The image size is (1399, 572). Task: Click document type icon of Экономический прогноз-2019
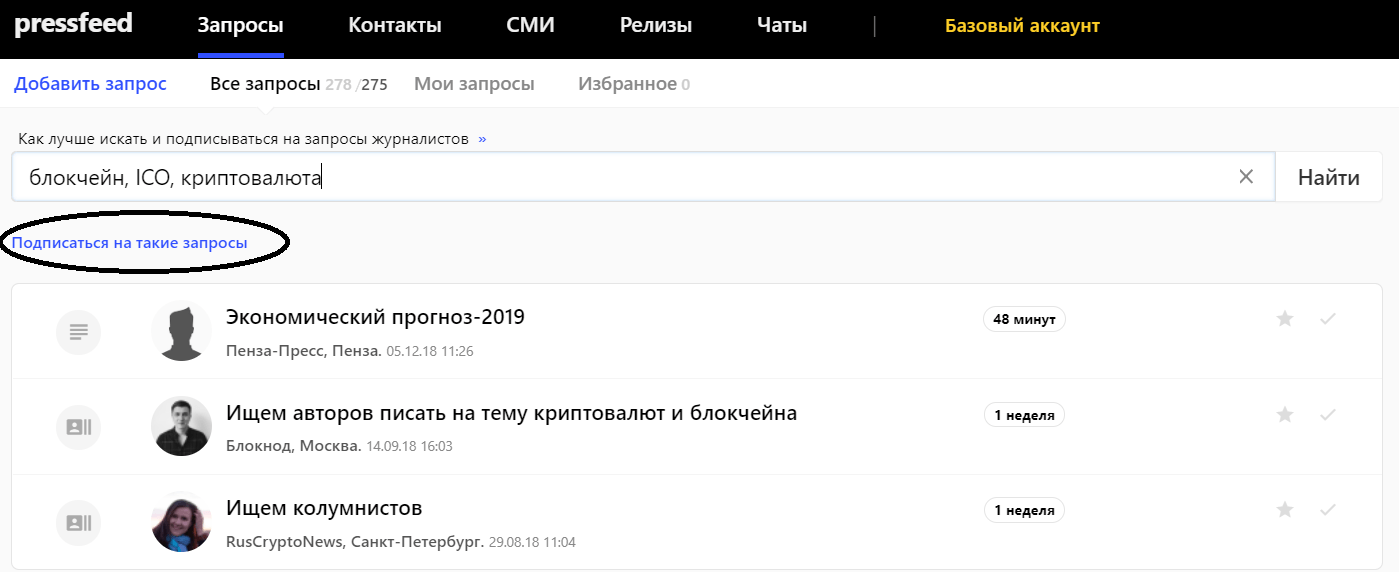click(78, 331)
